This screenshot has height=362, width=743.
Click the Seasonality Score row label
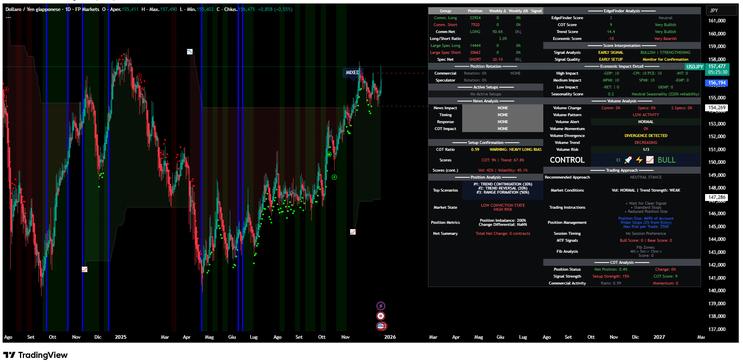coord(567,94)
